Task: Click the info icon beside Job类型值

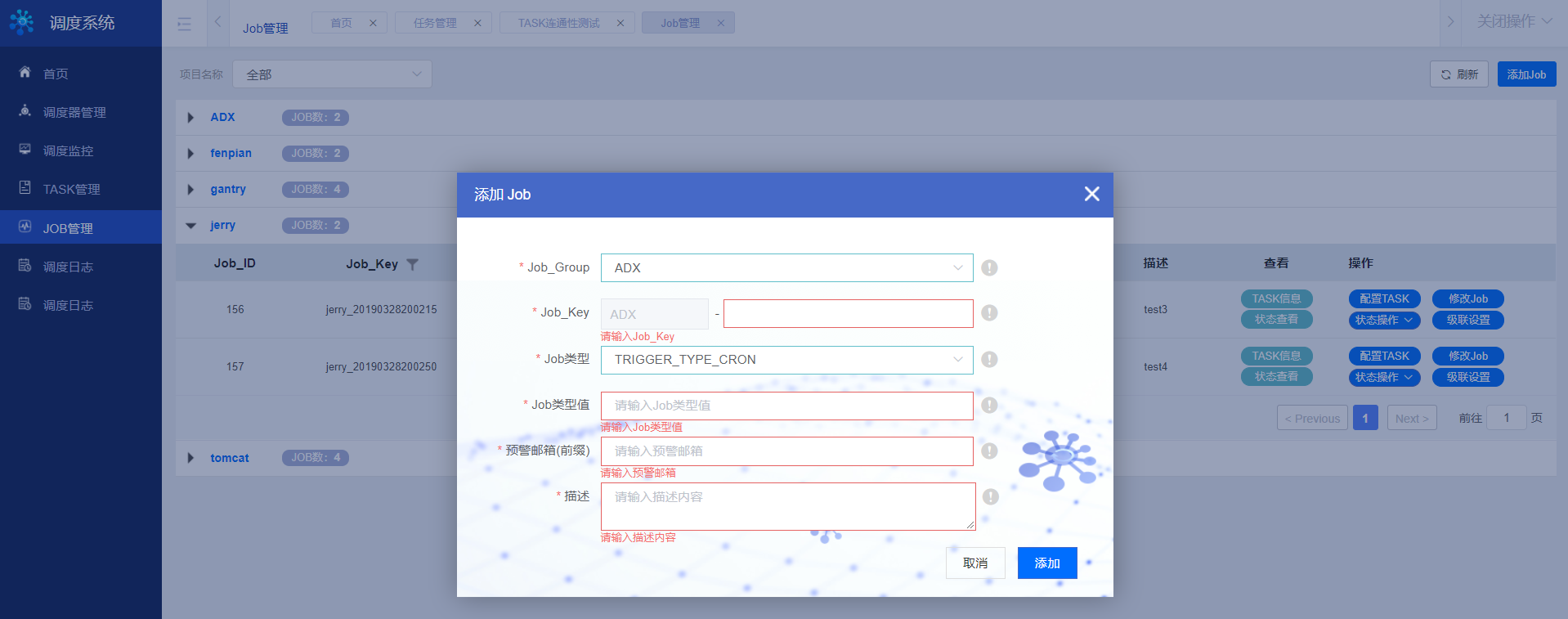Action: coord(989,405)
